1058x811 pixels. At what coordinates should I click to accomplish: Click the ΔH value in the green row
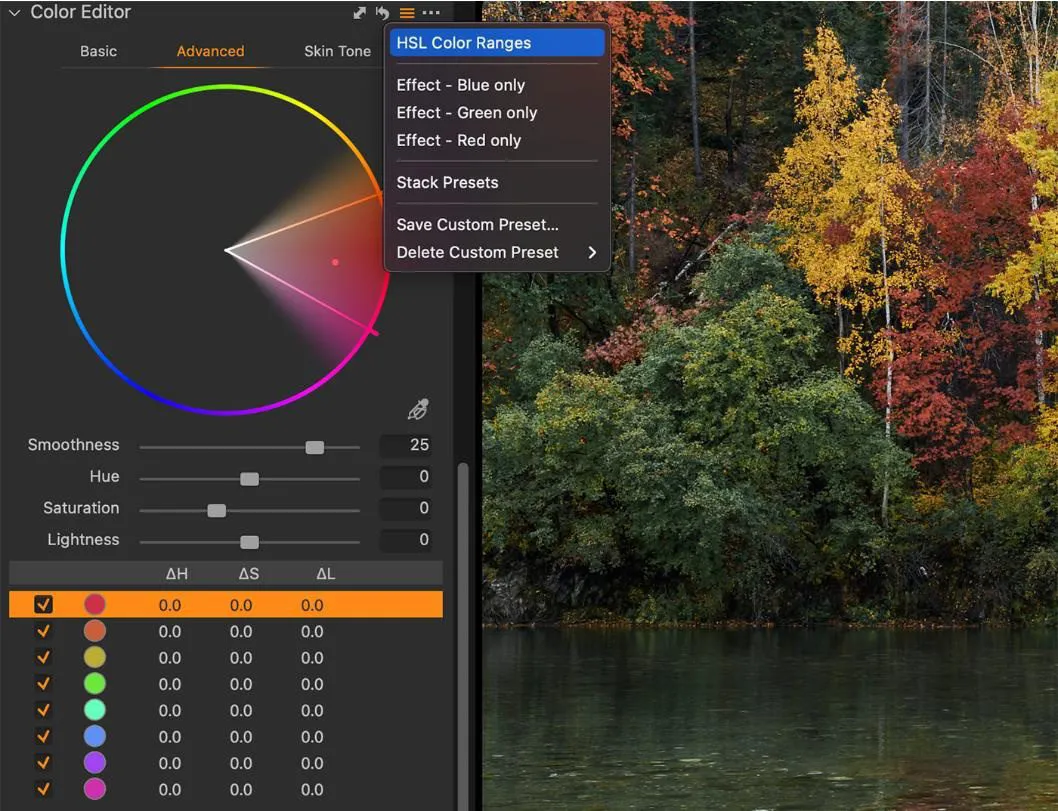[169, 684]
